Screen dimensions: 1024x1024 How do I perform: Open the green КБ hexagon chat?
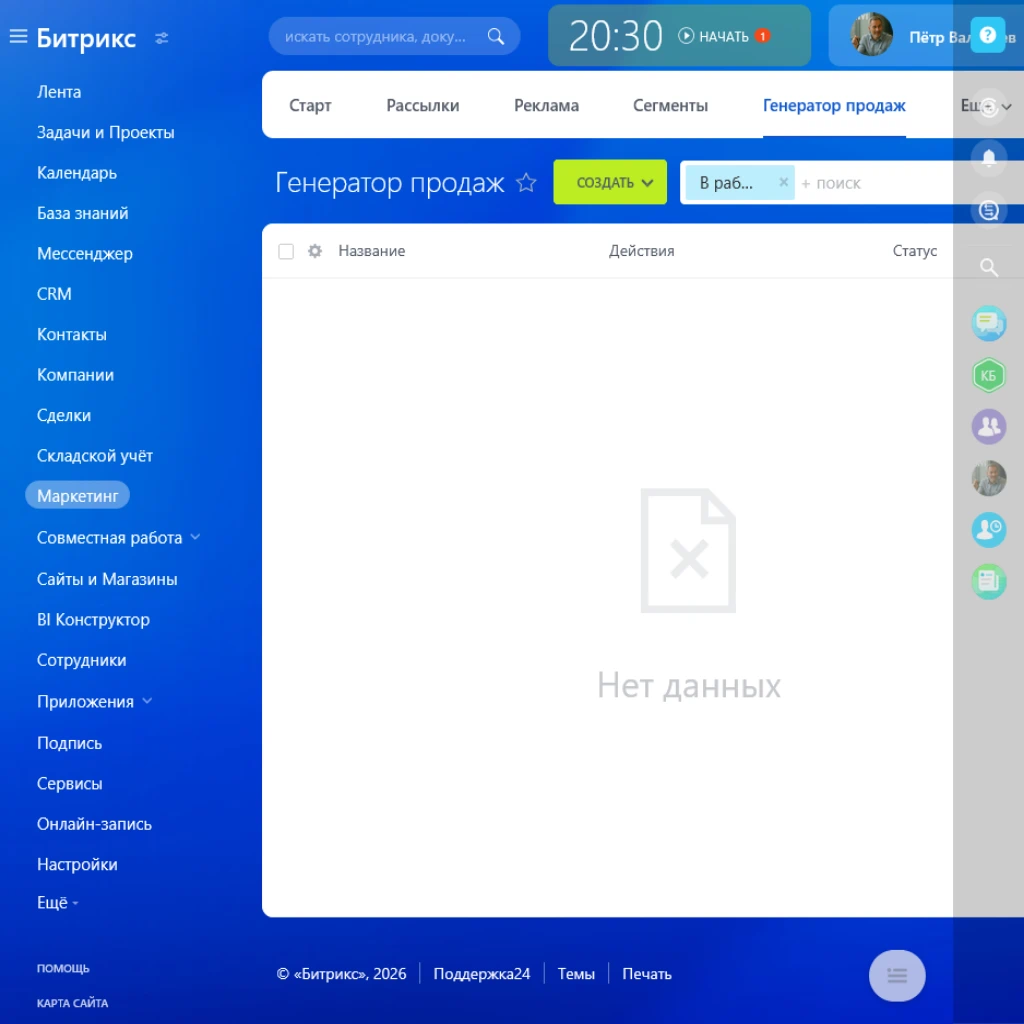(989, 375)
